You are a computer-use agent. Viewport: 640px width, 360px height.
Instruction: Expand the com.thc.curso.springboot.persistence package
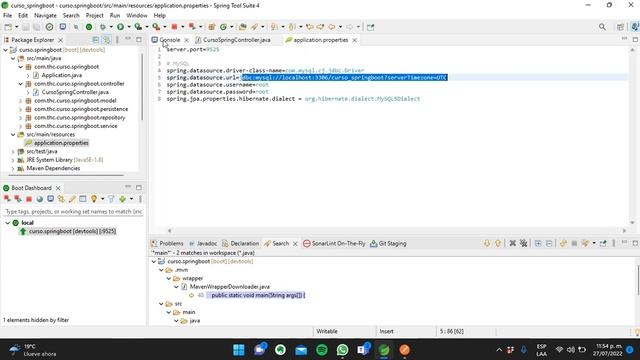[20, 109]
